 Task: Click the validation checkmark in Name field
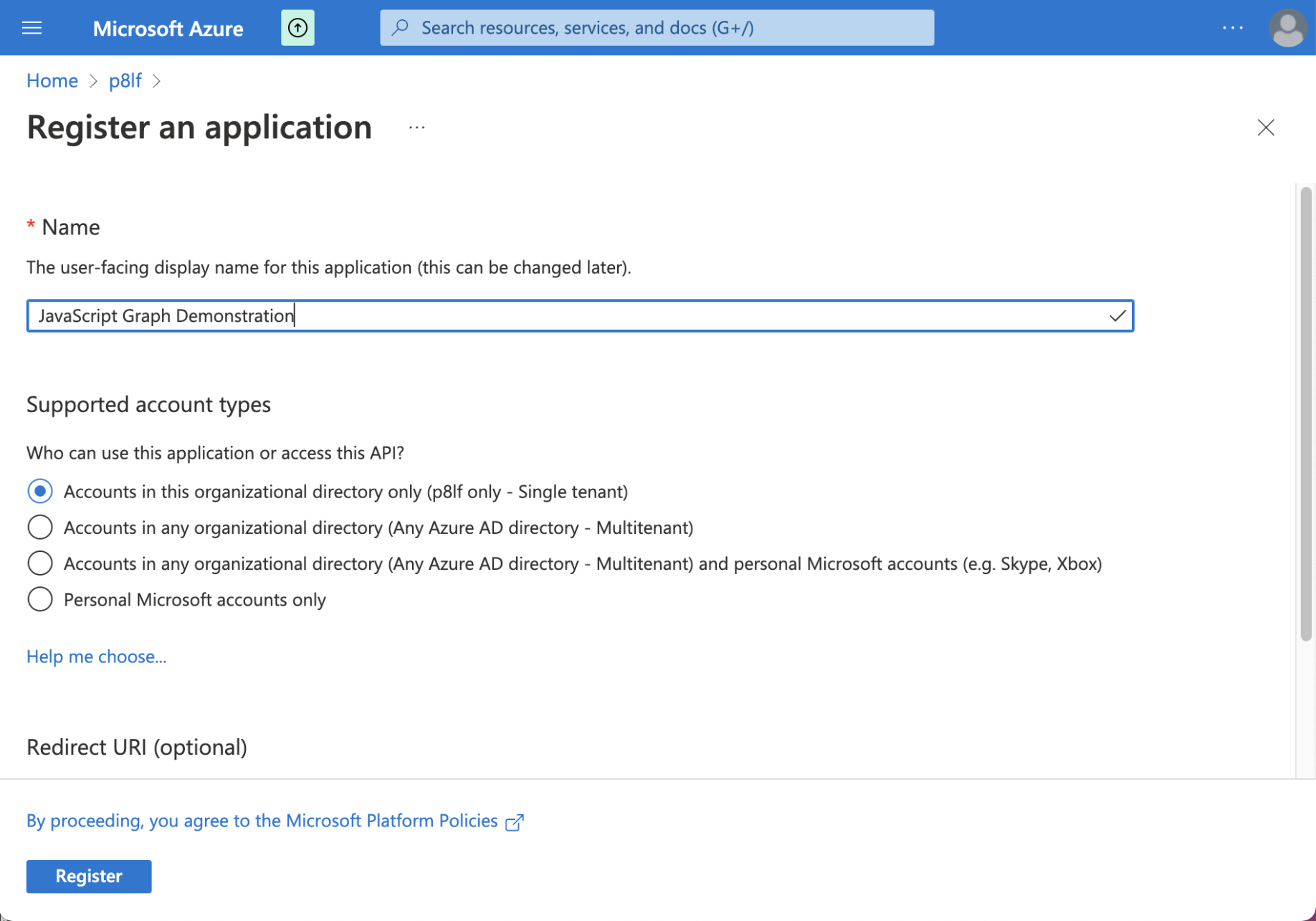pyautogui.click(x=1117, y=316)
